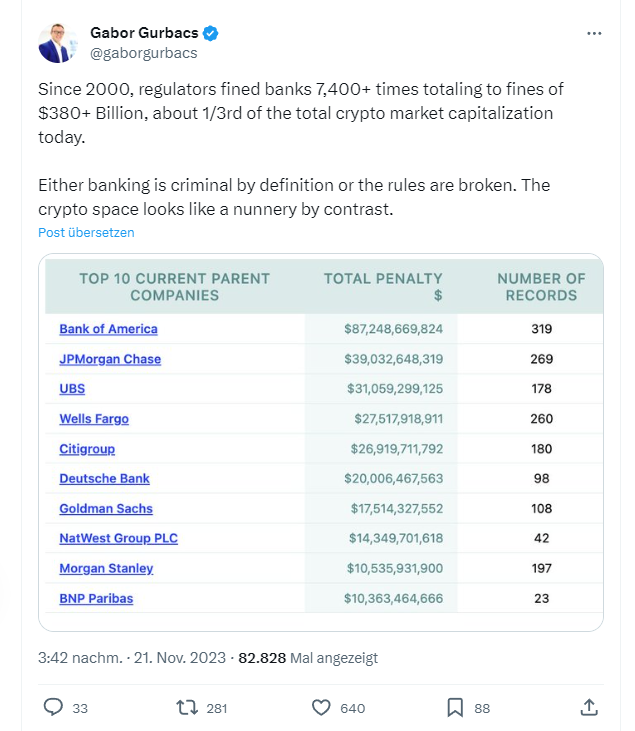Click the Gabor Gurbacs display name
This screenshot has width=635, height=731.
[145, 33]
